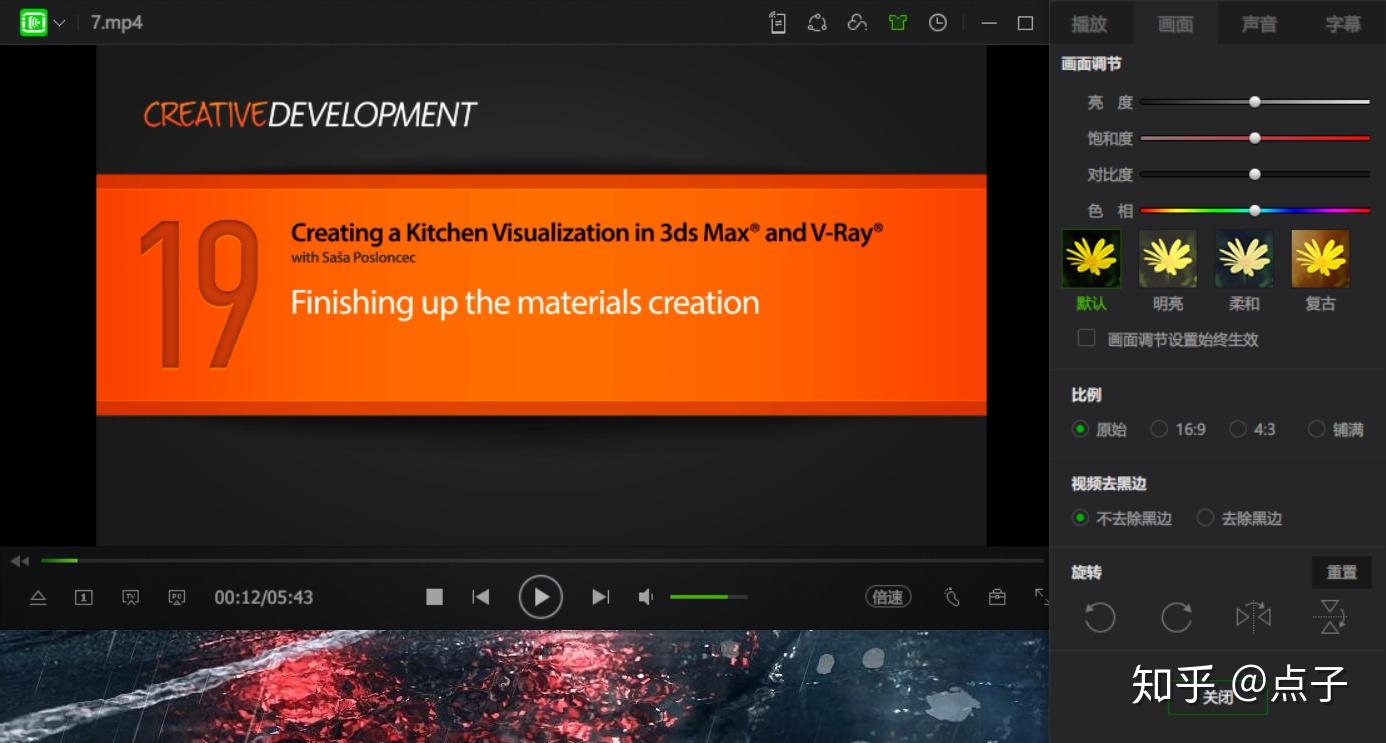Open the iQiyi player logo menu
The width and height of the screenshot is (1386, 743).
pyautogui.click(x=33, y=22)
